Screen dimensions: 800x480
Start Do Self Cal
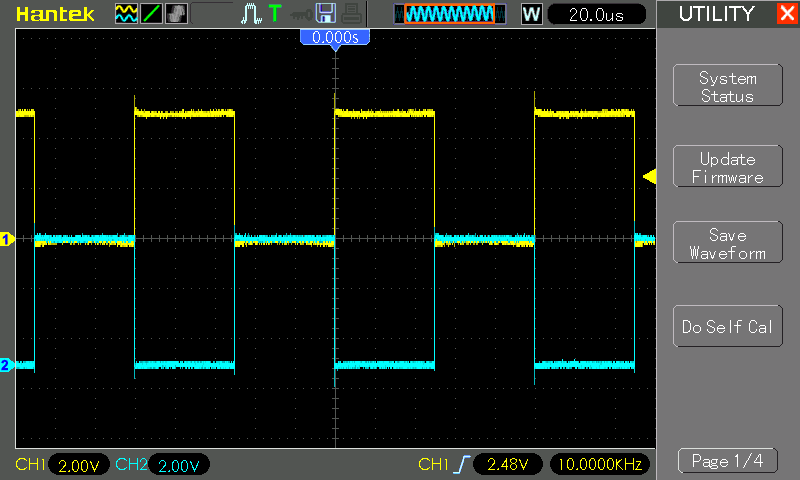(x=728, y=326)
